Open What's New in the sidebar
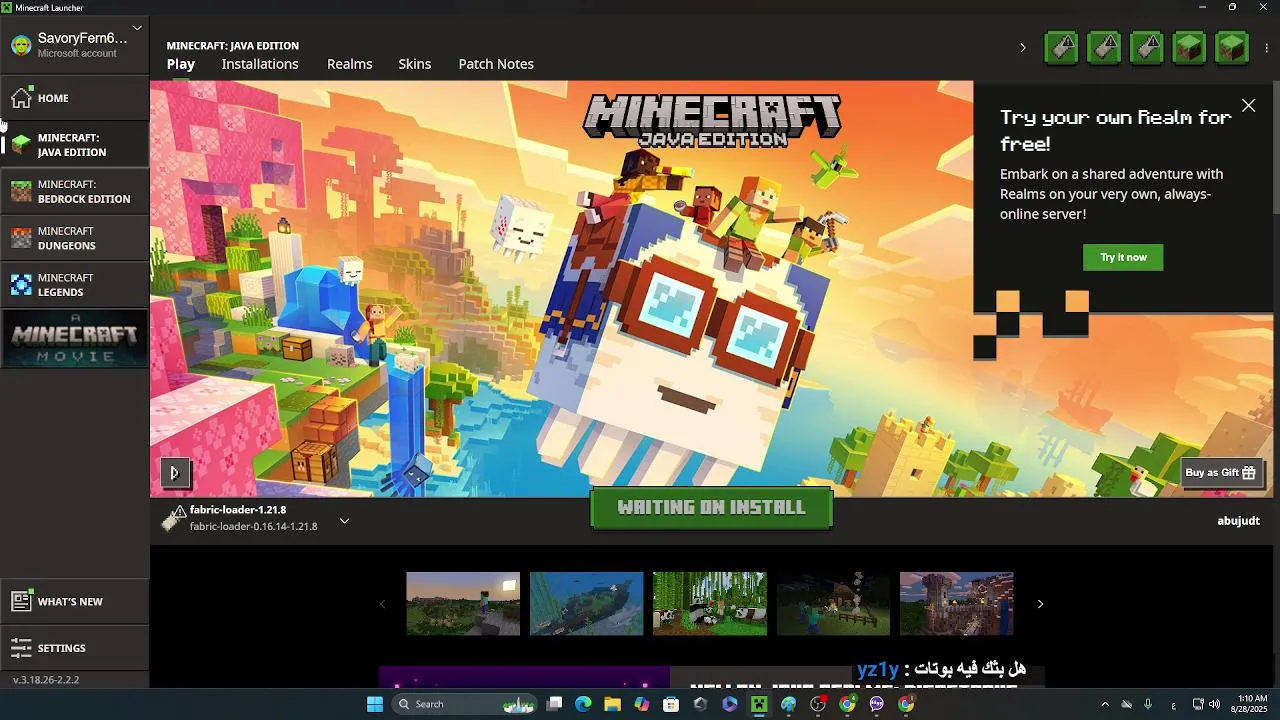The width and height of the screenshot is (1280, 720). pyautogui.click(x=74, y=601)
